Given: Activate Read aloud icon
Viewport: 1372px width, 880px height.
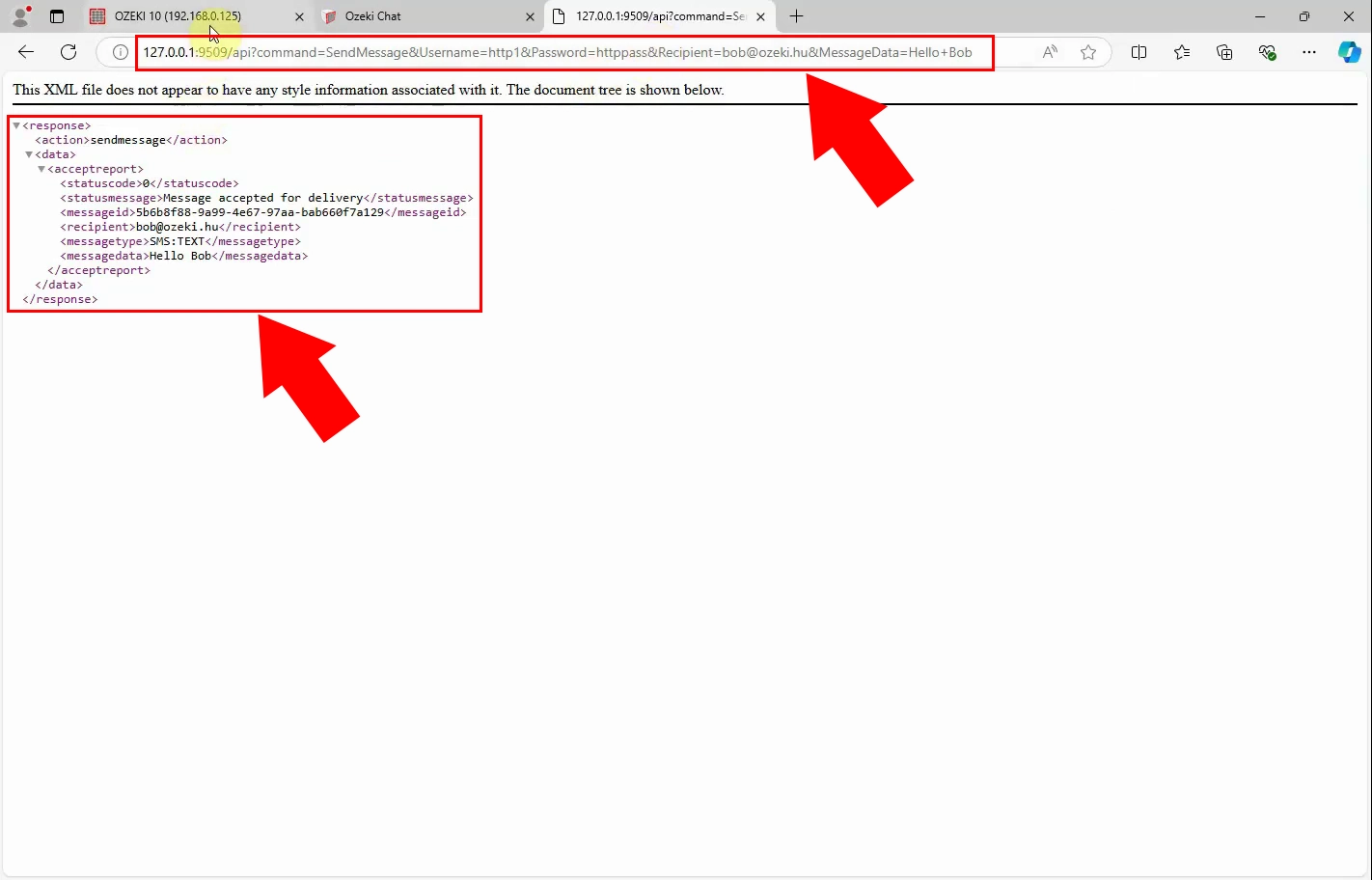Looking at the screenshot, I should tap(1050, 52).
